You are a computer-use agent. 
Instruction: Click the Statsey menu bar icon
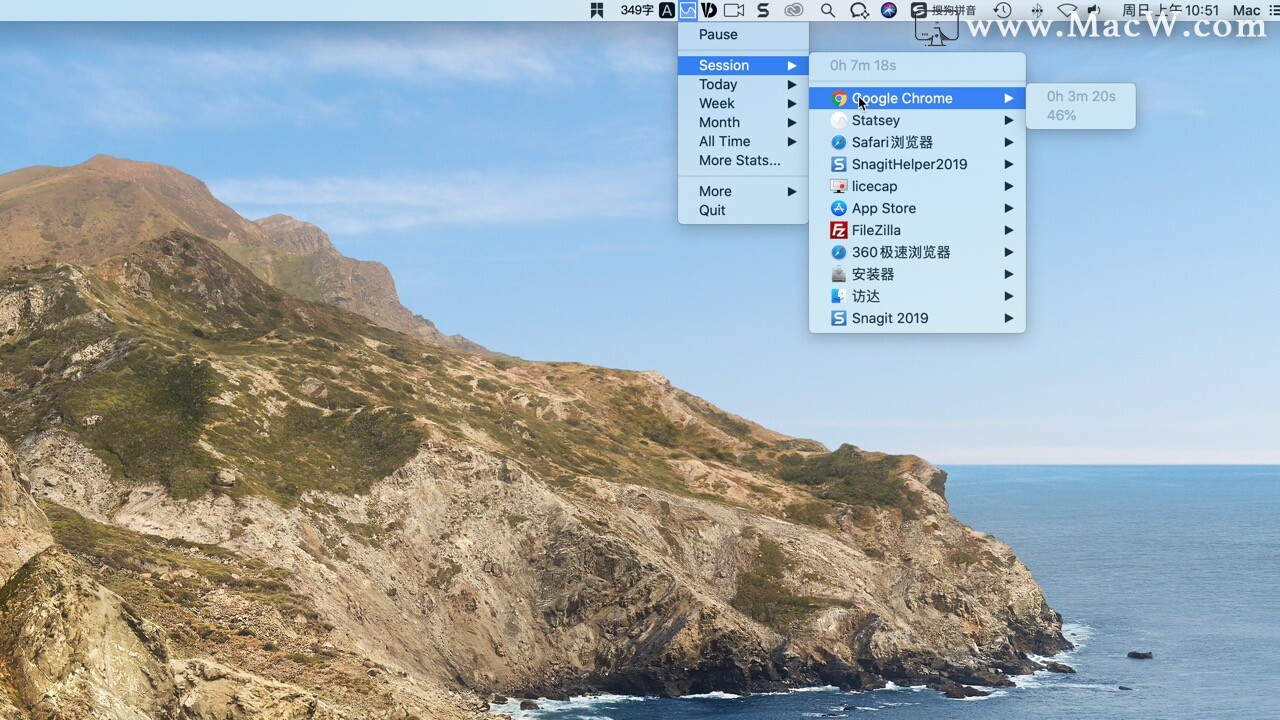pos(688,10)
